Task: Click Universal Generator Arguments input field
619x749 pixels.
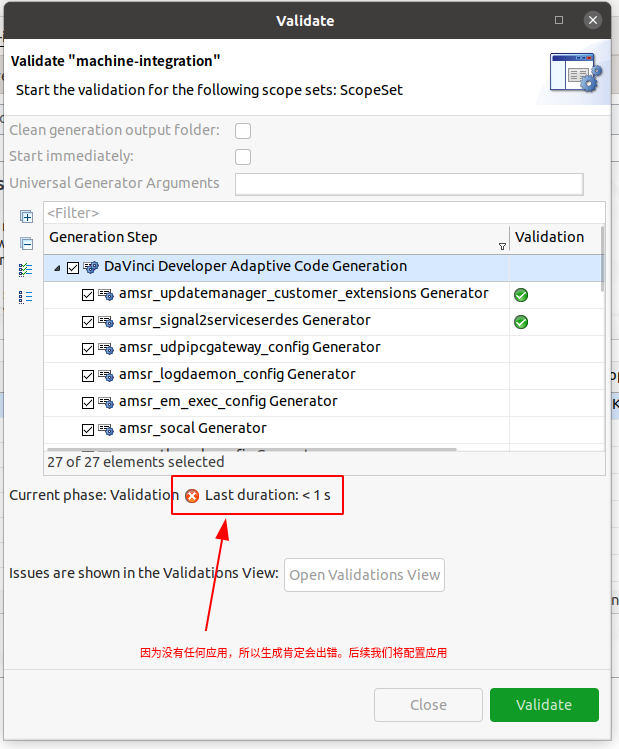Action: pos(409,184)
